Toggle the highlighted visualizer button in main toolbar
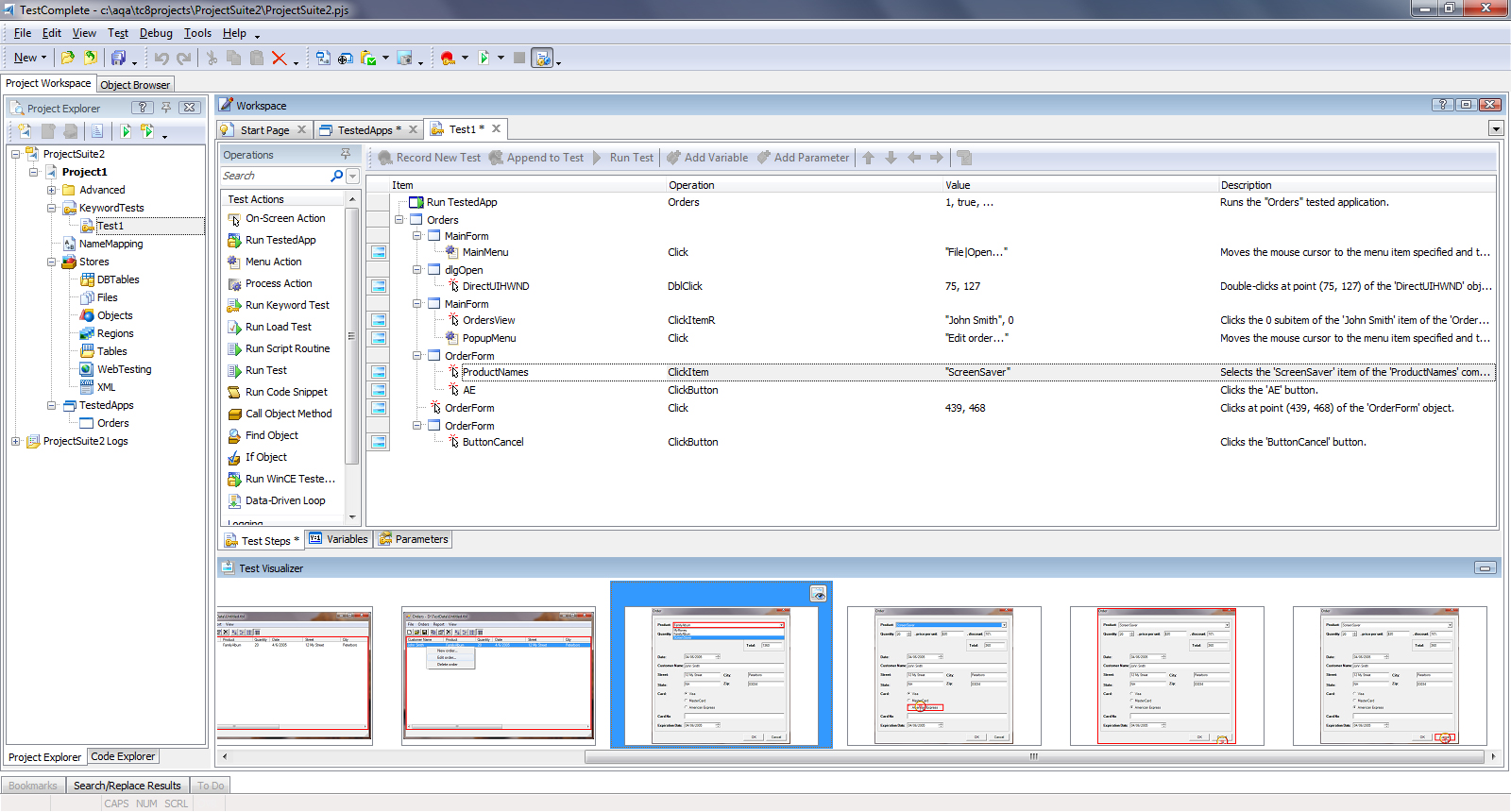1511x812 pixels. pos(542,59)
